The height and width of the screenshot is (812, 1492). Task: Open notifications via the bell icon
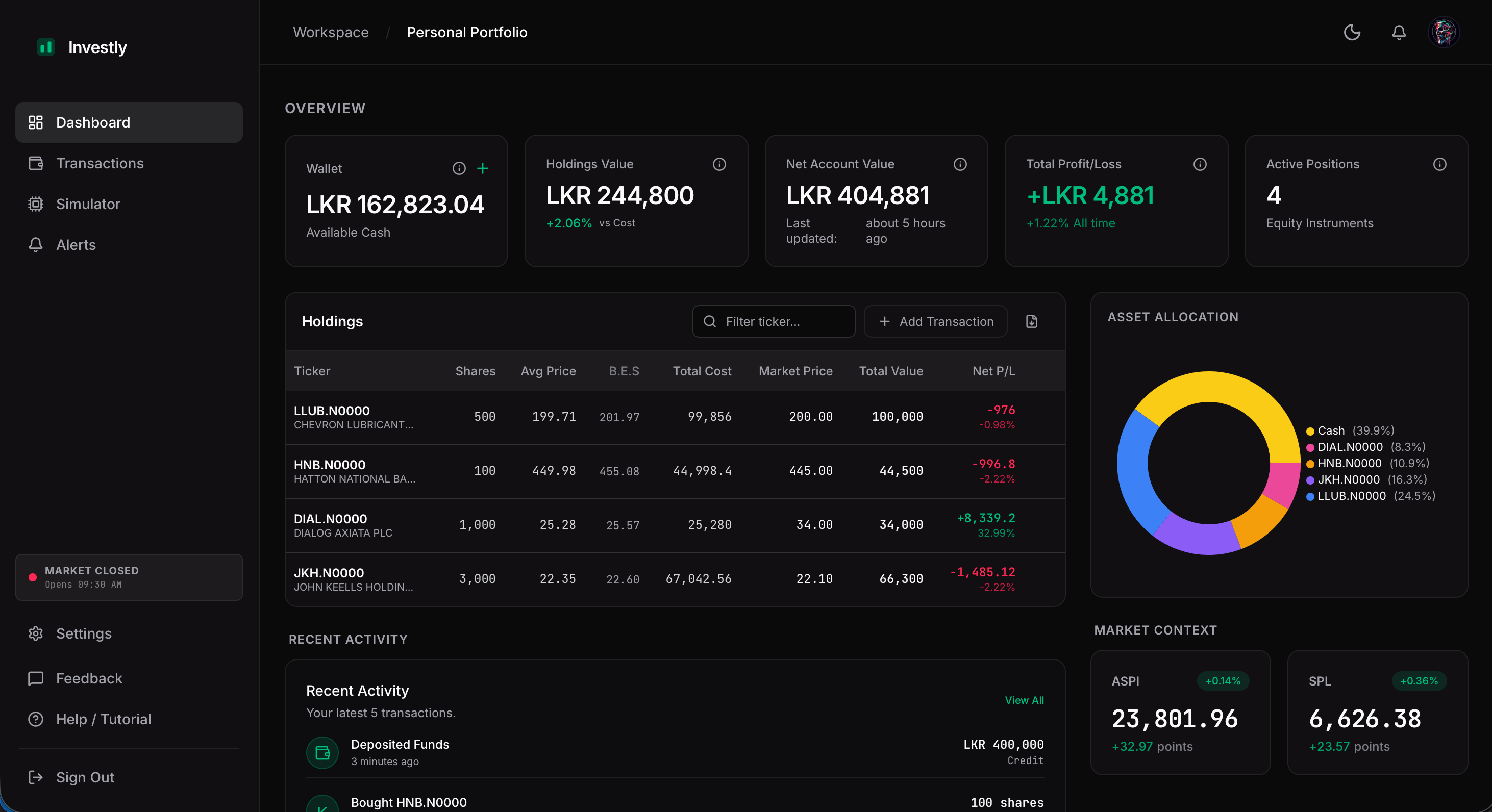[1399, 33]
